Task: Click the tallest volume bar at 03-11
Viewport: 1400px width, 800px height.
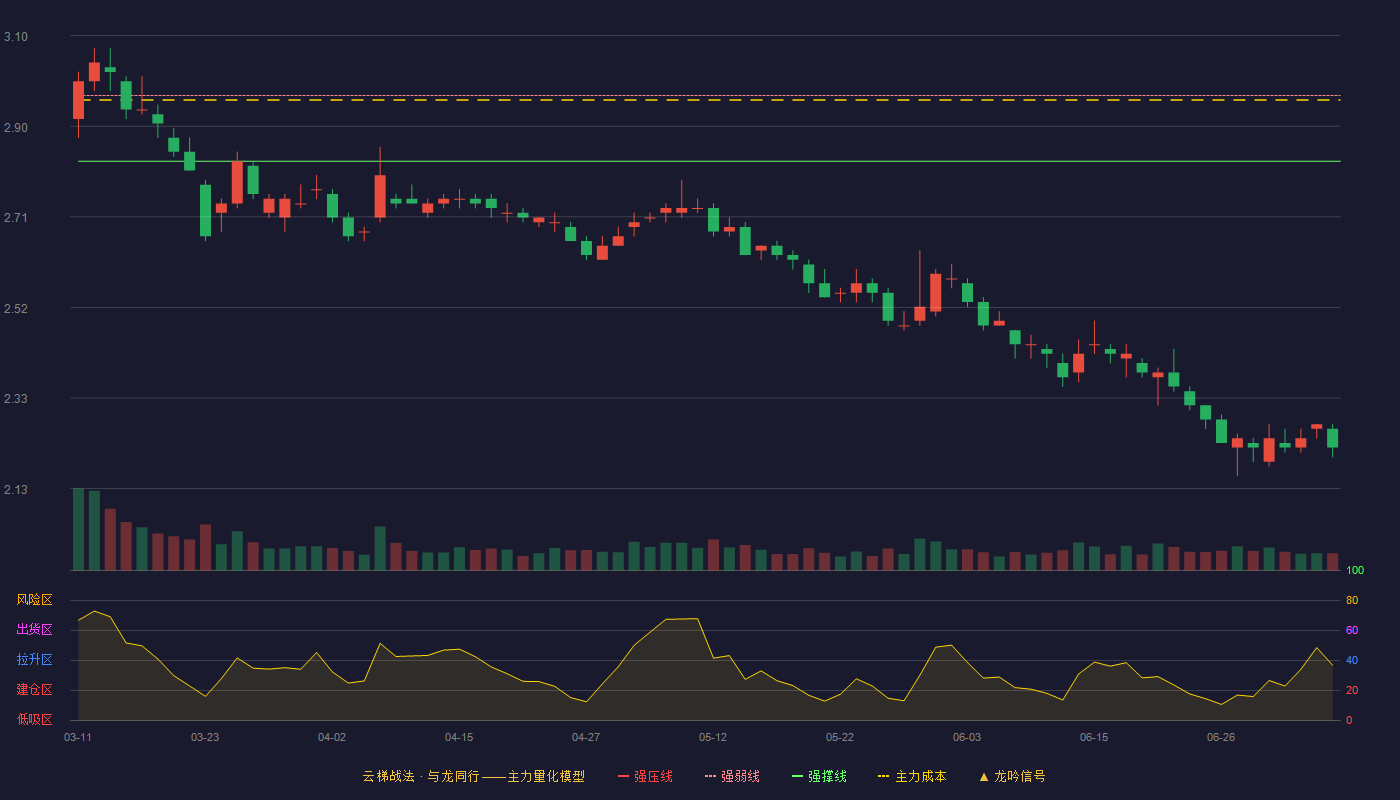Action: coord(78,529)
